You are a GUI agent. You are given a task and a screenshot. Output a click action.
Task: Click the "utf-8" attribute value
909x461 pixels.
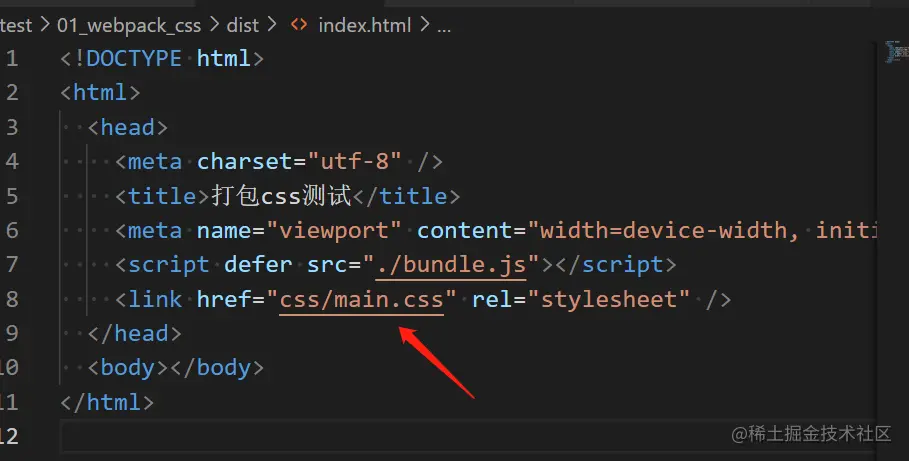[x=355, y=162]
